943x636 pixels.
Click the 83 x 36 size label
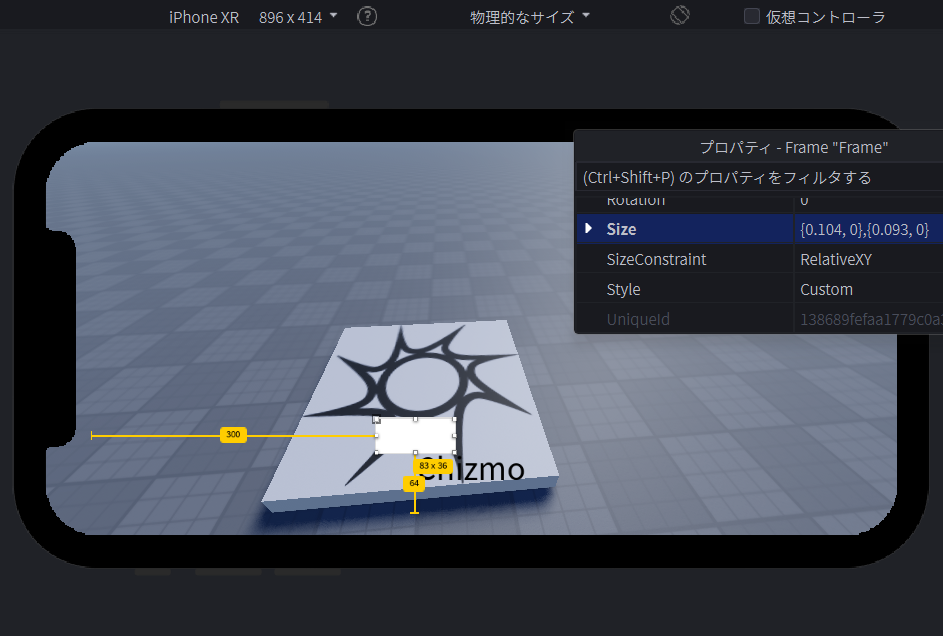pos(433,466)
